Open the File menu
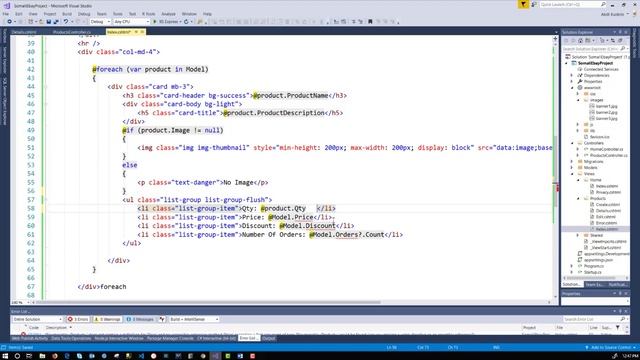640x360 pixels. coord(6,14)
